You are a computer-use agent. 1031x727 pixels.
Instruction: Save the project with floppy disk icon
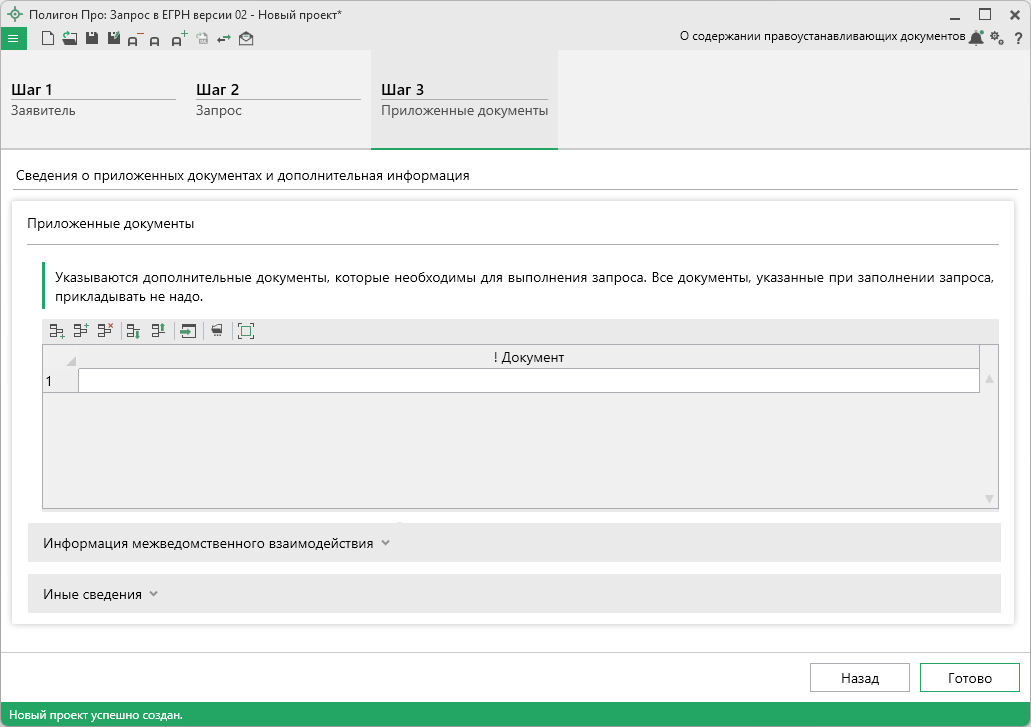click(91, 39)
